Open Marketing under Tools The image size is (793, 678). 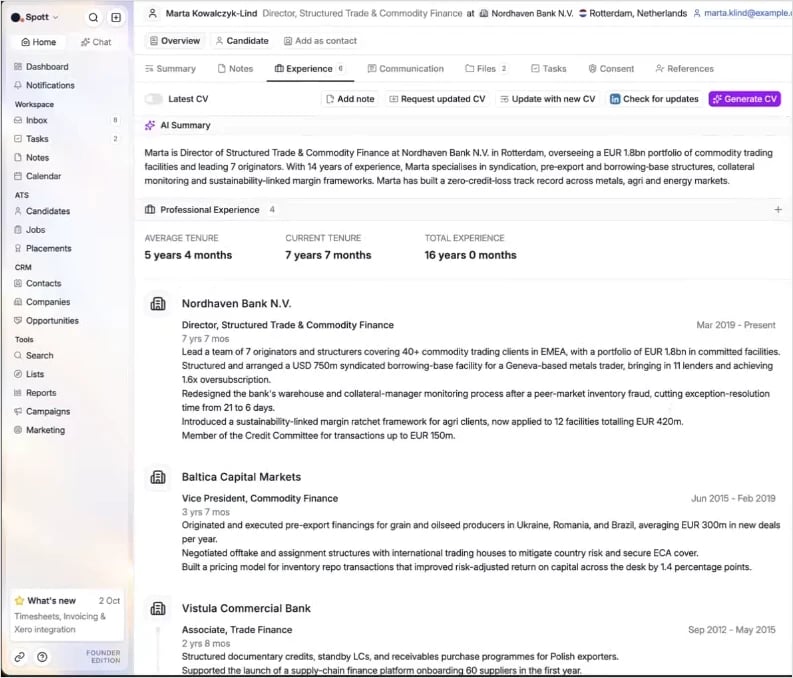tap(39, 431)
